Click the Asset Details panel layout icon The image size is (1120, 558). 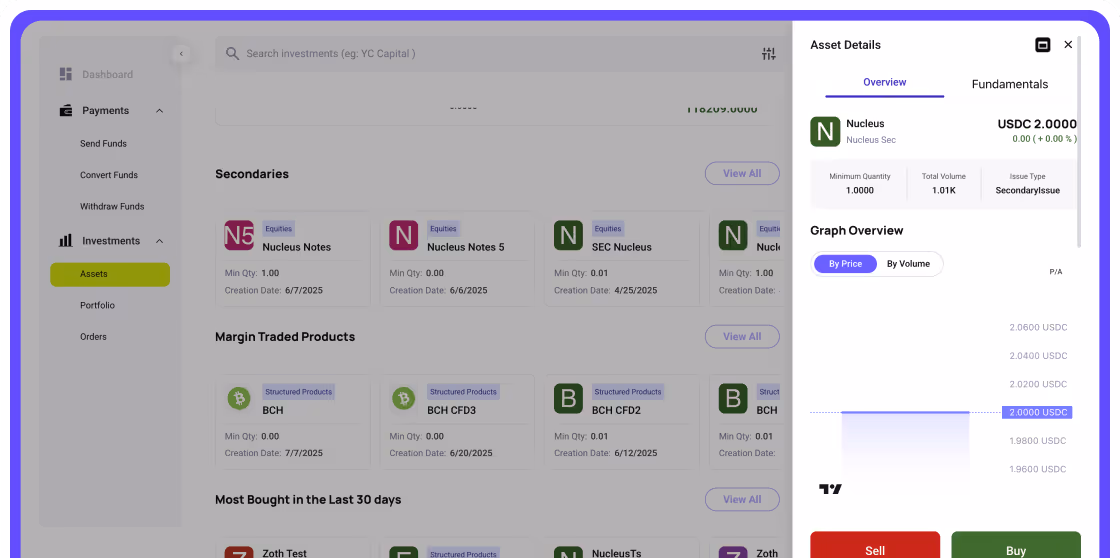[x=1043, y=45]
